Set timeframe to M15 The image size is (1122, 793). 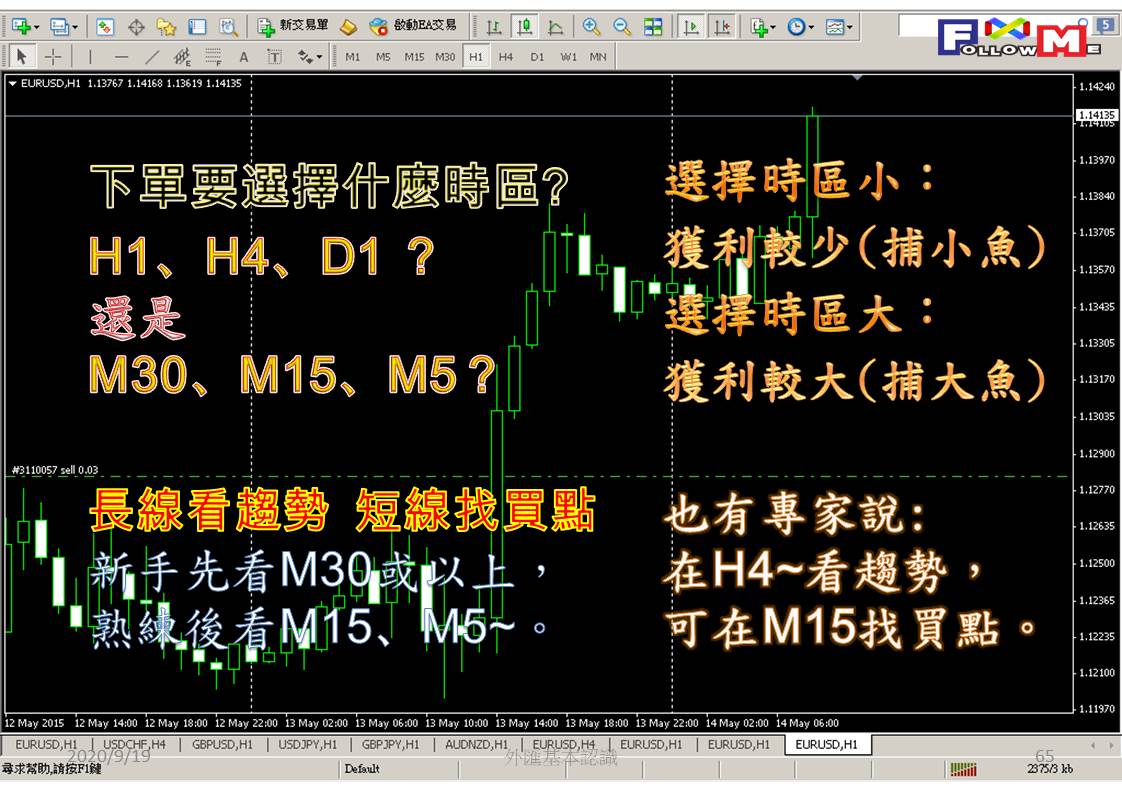click(414, 57)
